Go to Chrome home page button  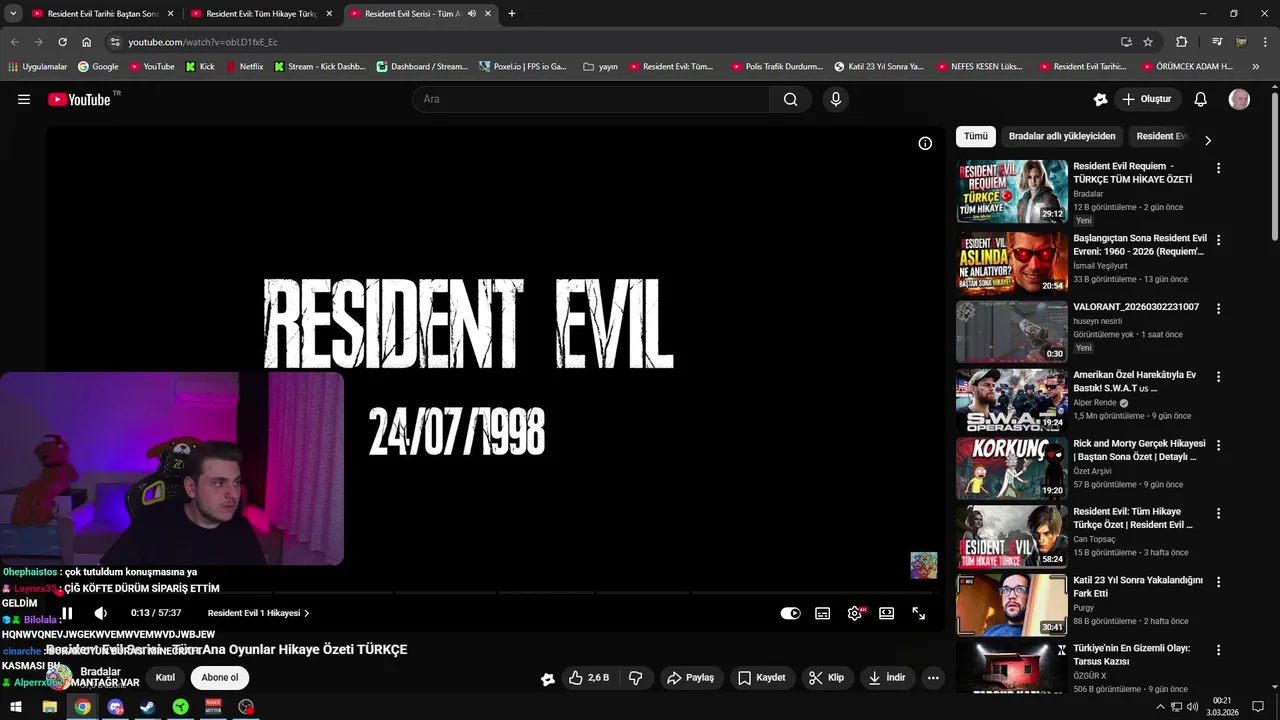(87, 42)
